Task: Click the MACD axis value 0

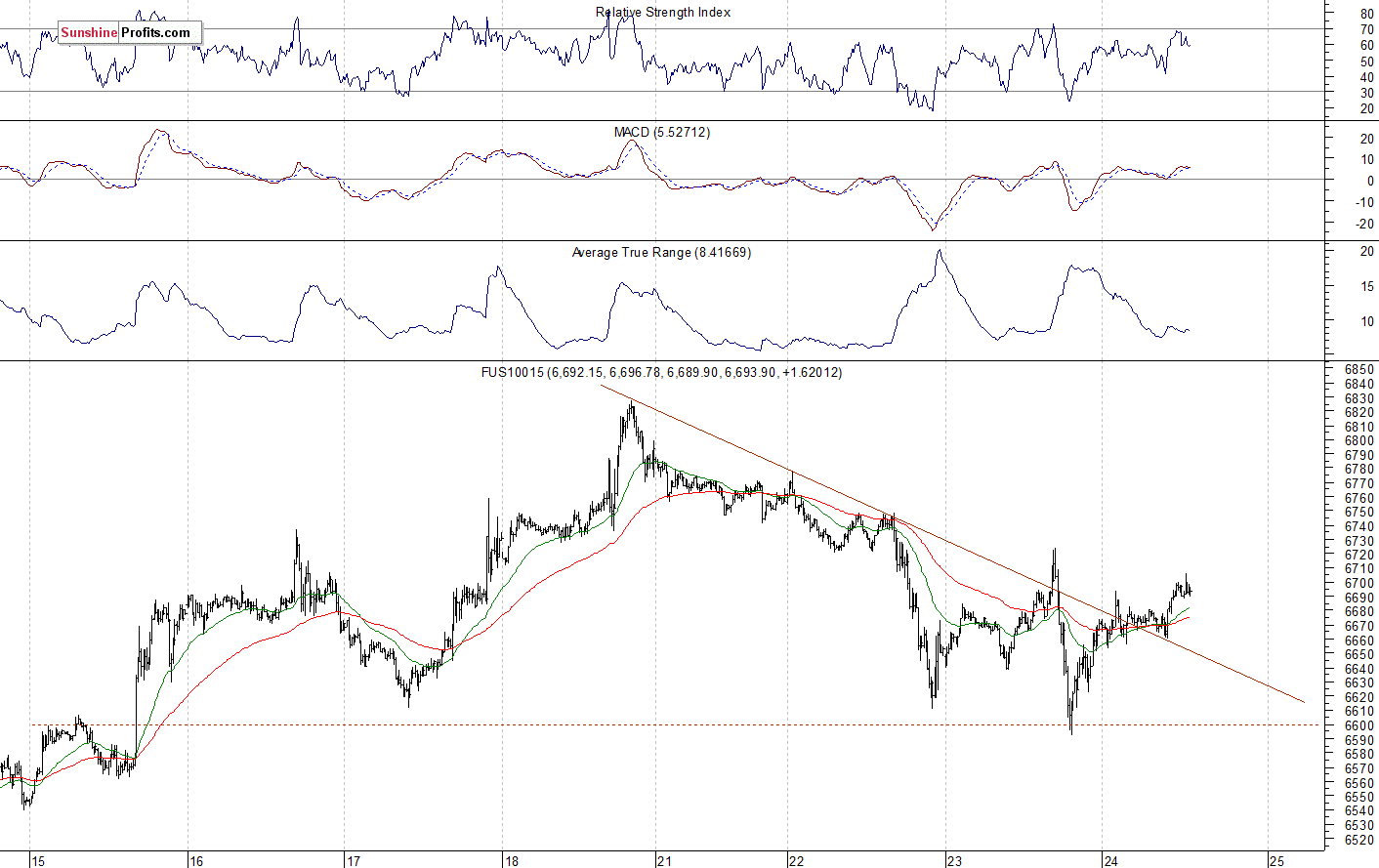Action: 1370,182
